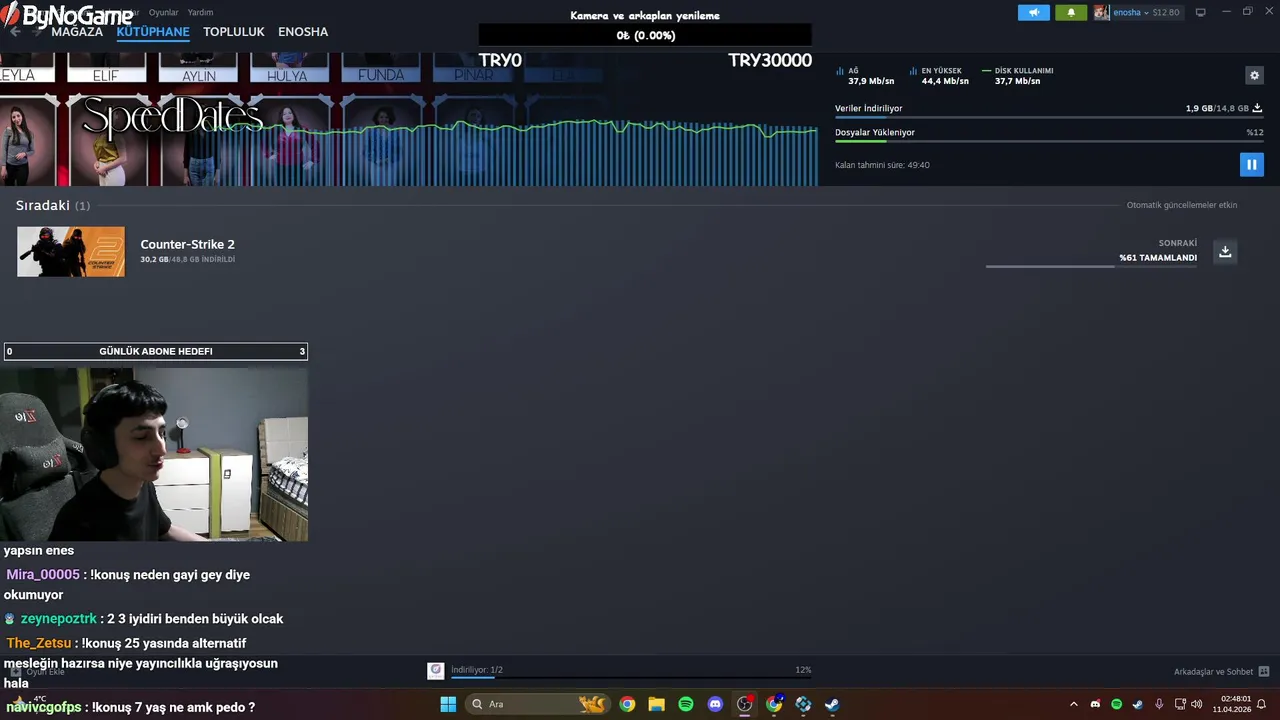Open Discord from taskbar
The width and height of the screenshot is (1280, 720).
715,704
